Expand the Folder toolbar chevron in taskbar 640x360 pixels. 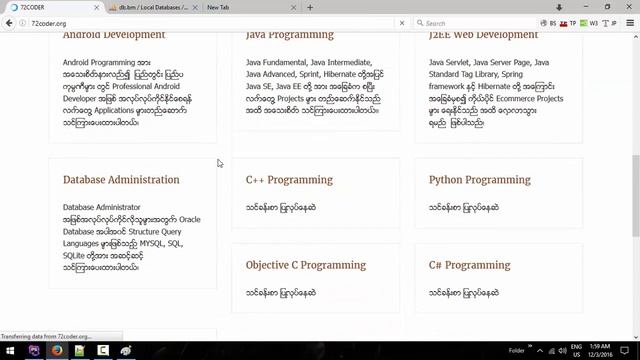[x=530, y=346]
